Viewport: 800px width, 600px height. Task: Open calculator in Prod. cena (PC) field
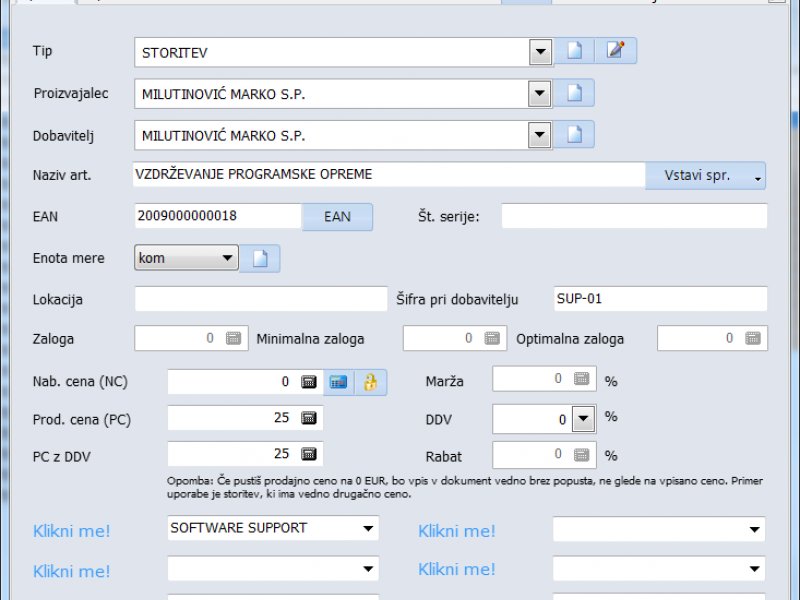[309, 418]
